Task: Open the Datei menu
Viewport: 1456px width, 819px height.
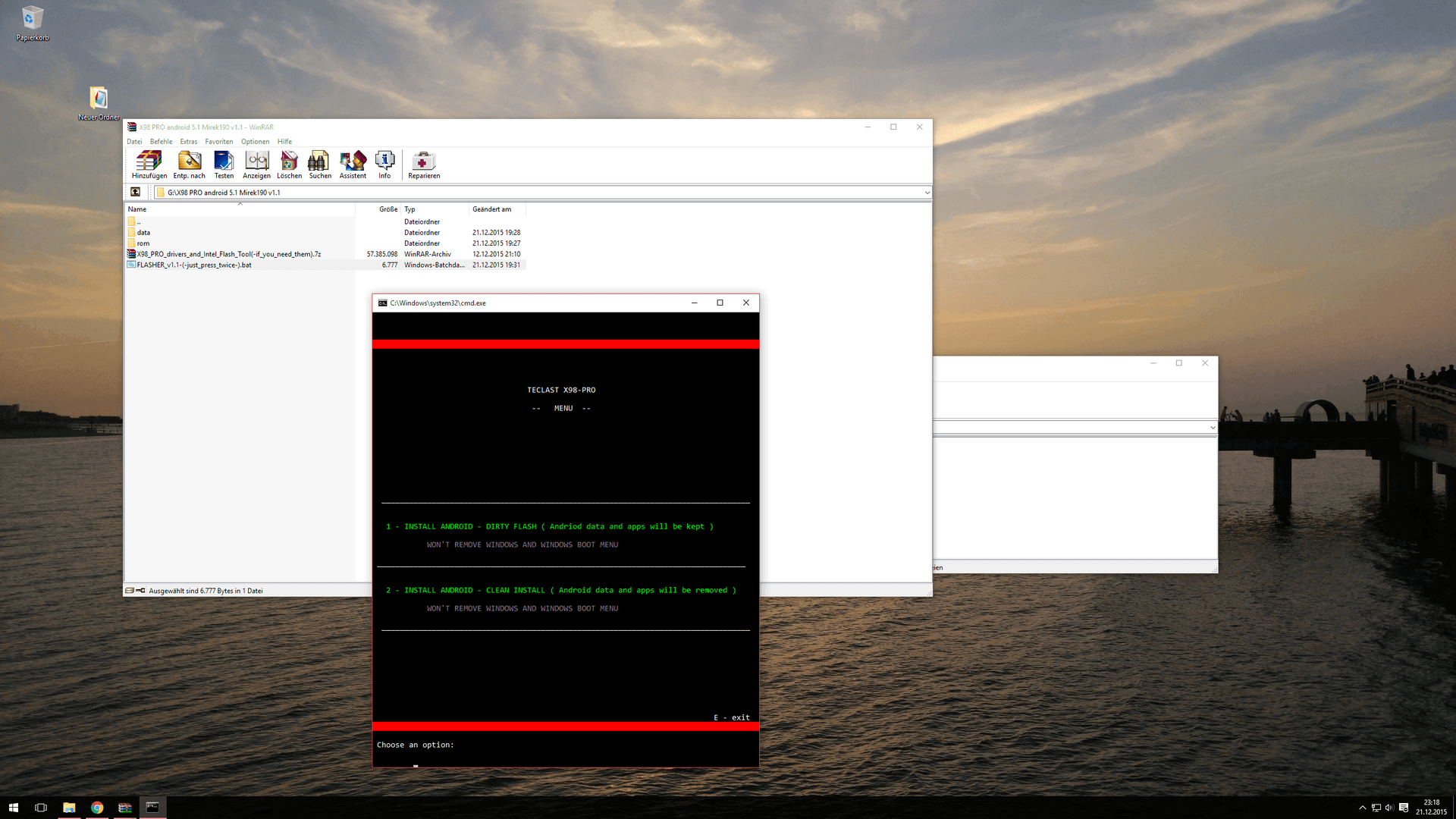Action: [134, 142]
